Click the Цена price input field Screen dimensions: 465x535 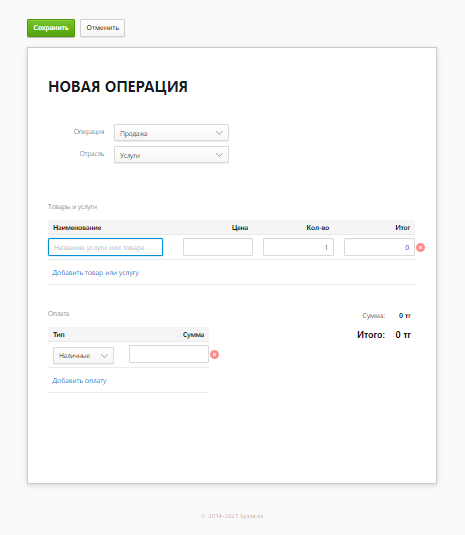click(218, 247)
